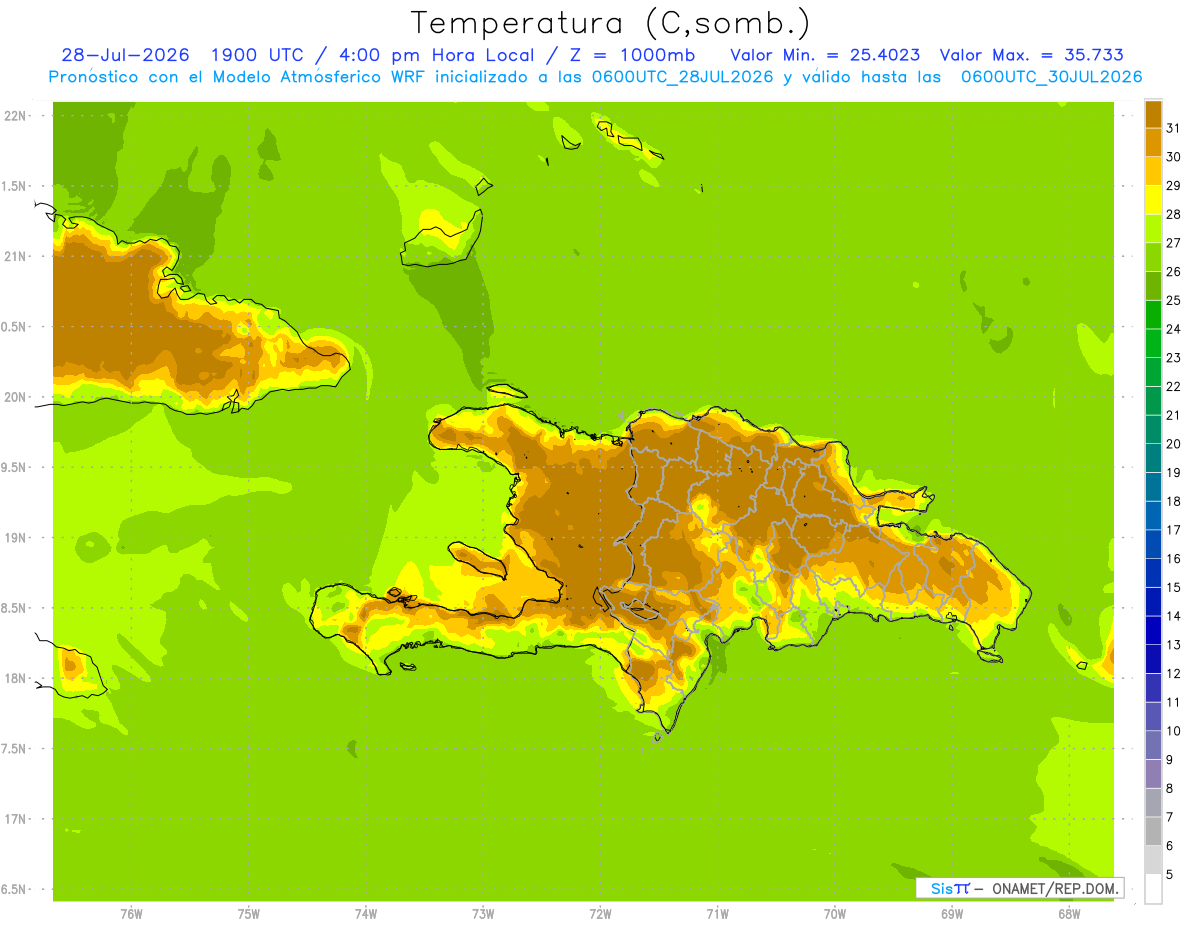
Task: Click the '74W' longitude label
Action: click(366, 914)
